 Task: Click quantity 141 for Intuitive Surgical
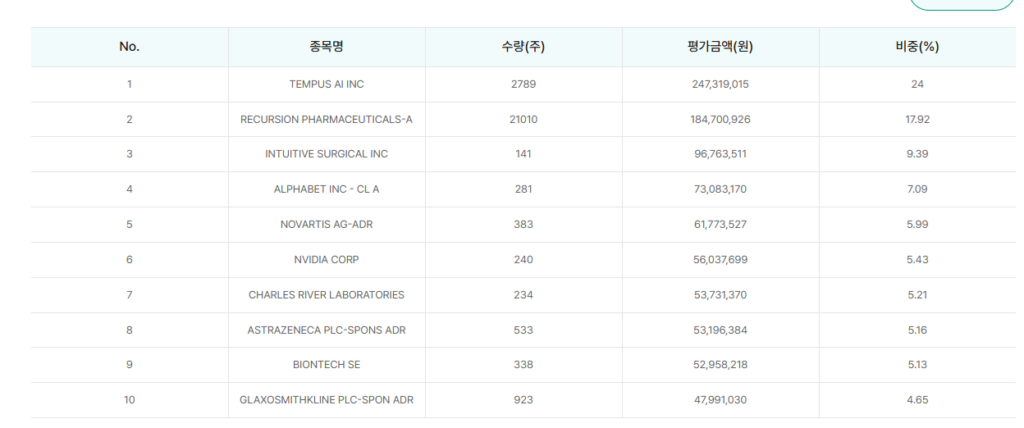(523, 154)
